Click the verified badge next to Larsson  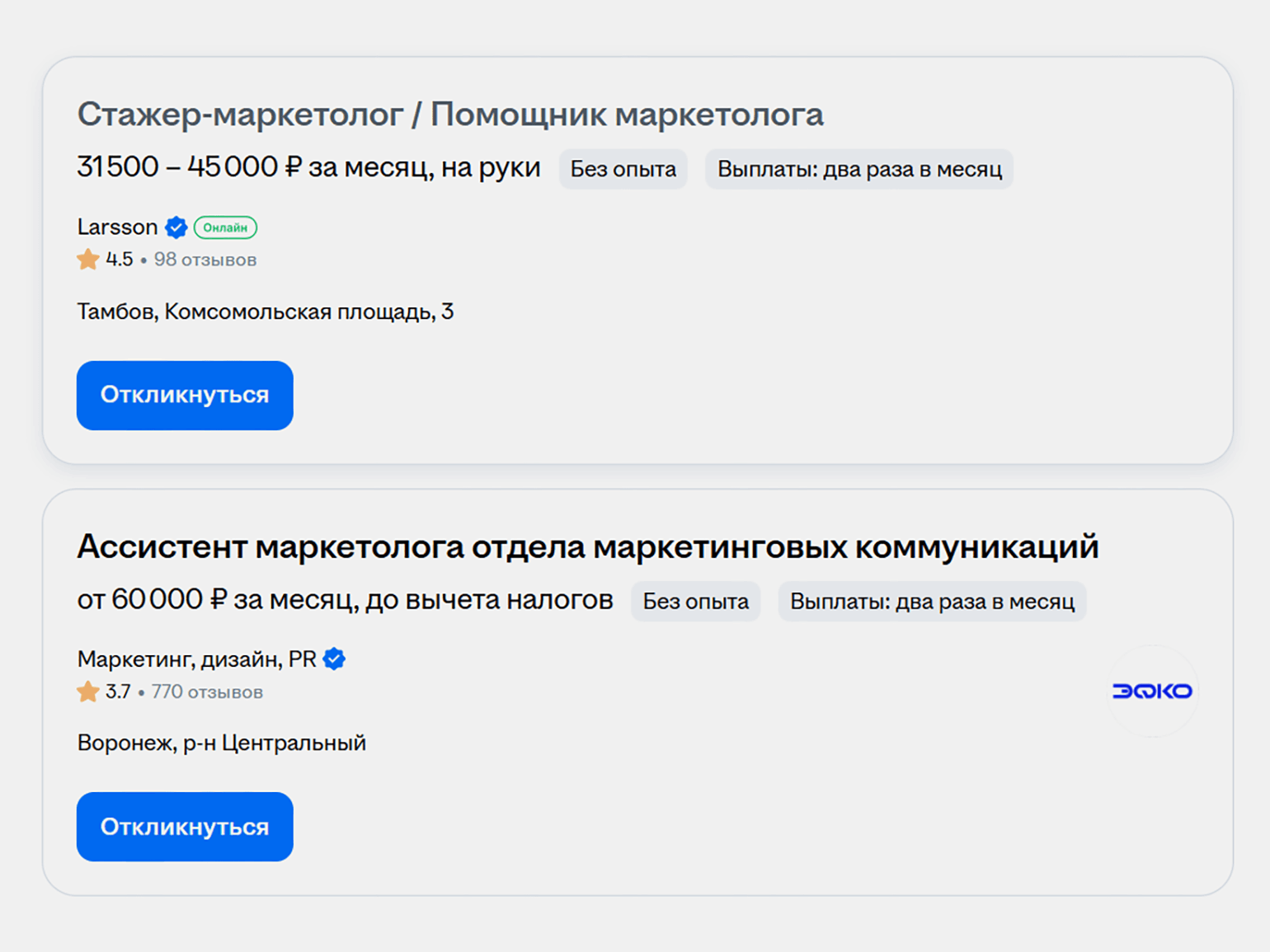tap(176, 227)
